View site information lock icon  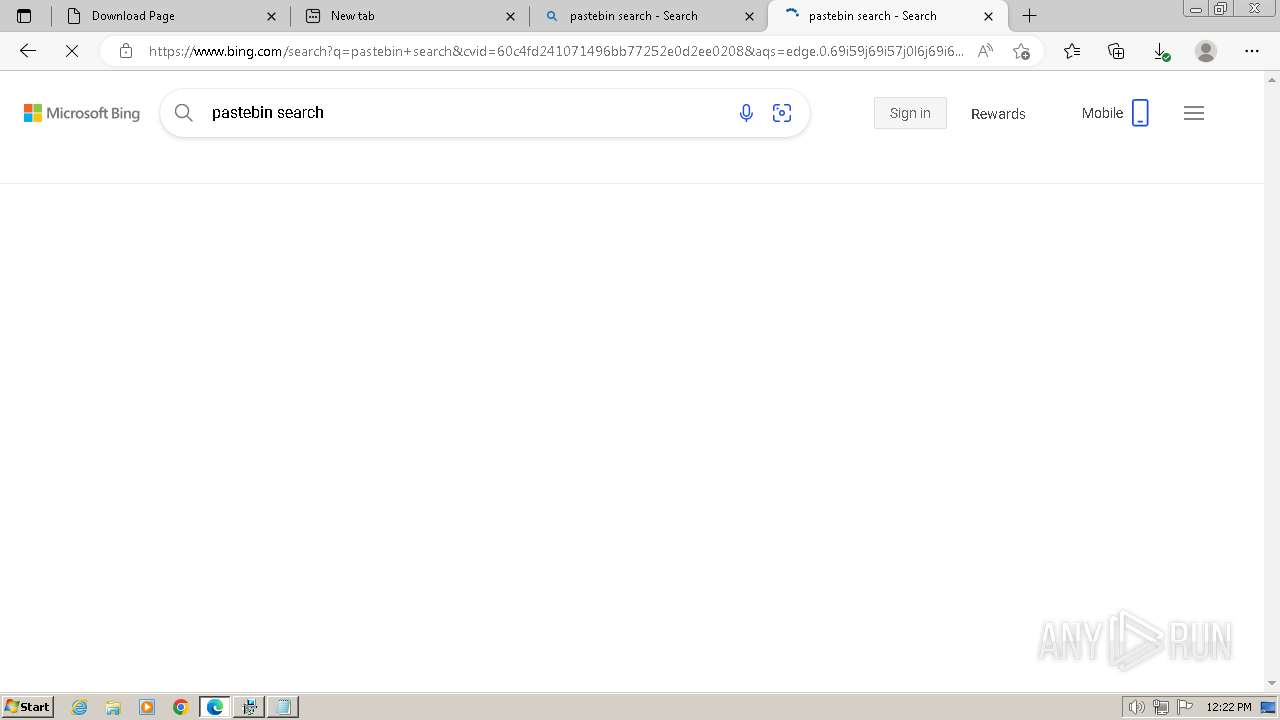click(x=125, y=51)
